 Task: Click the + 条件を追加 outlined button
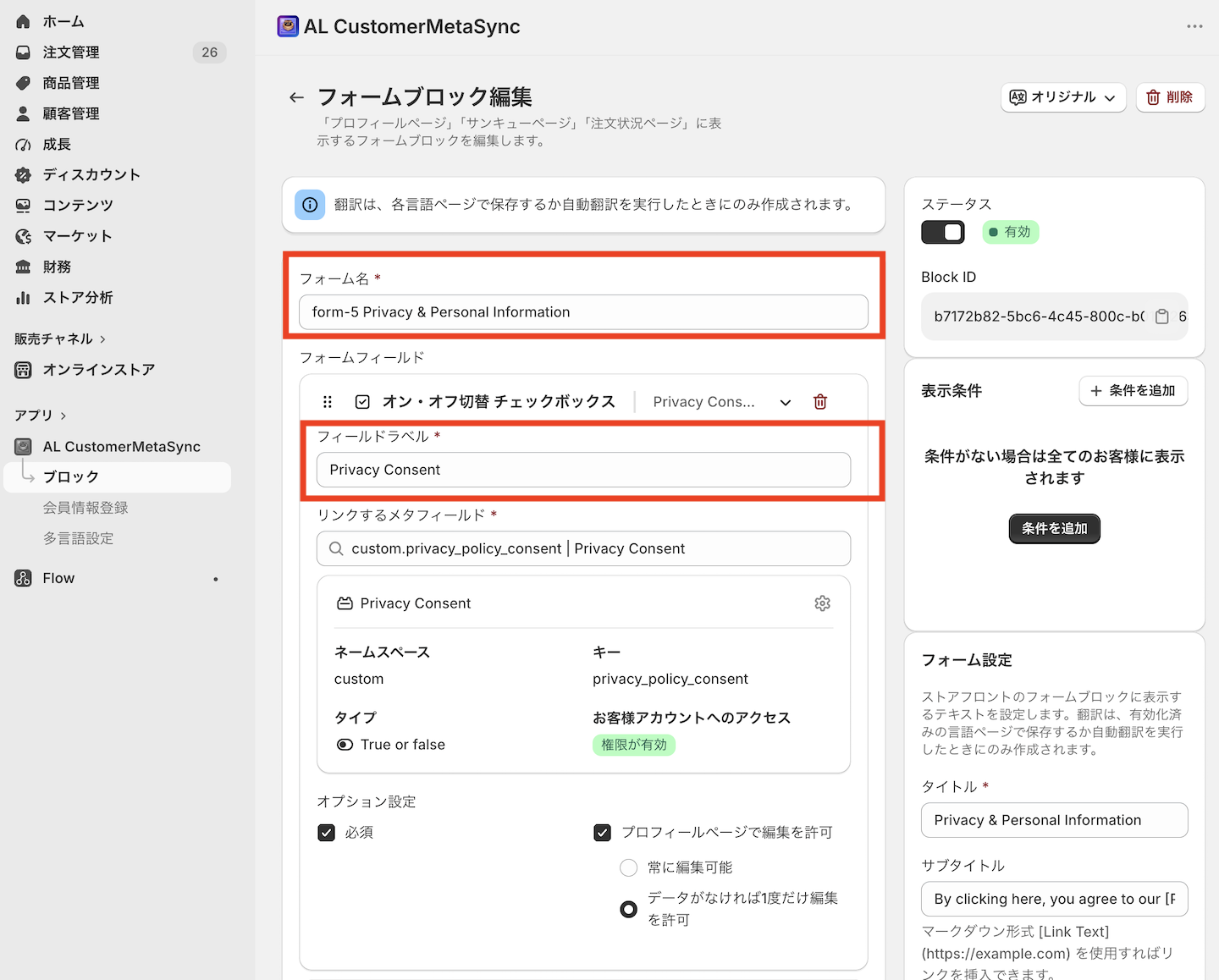(1134, 391)
